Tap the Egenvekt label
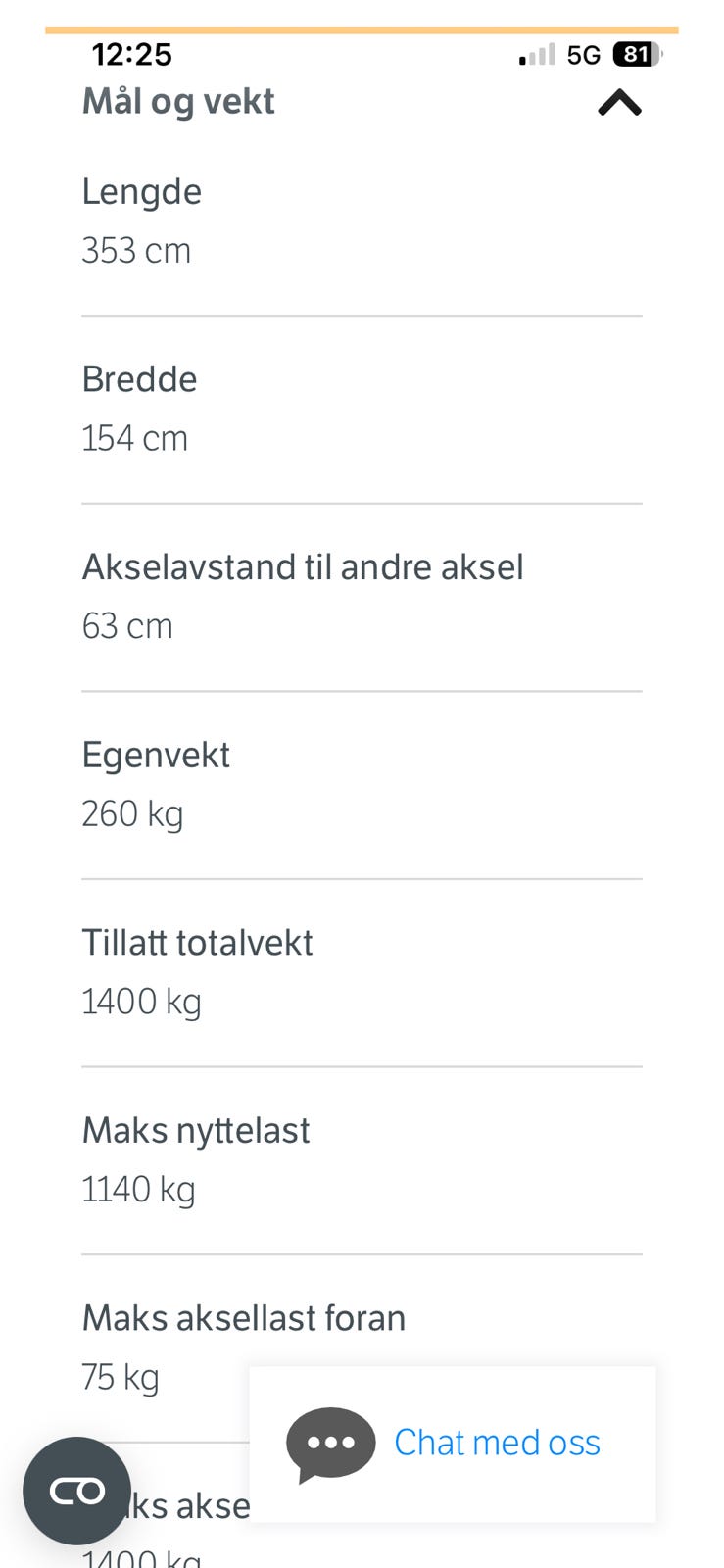 point(156,756)
